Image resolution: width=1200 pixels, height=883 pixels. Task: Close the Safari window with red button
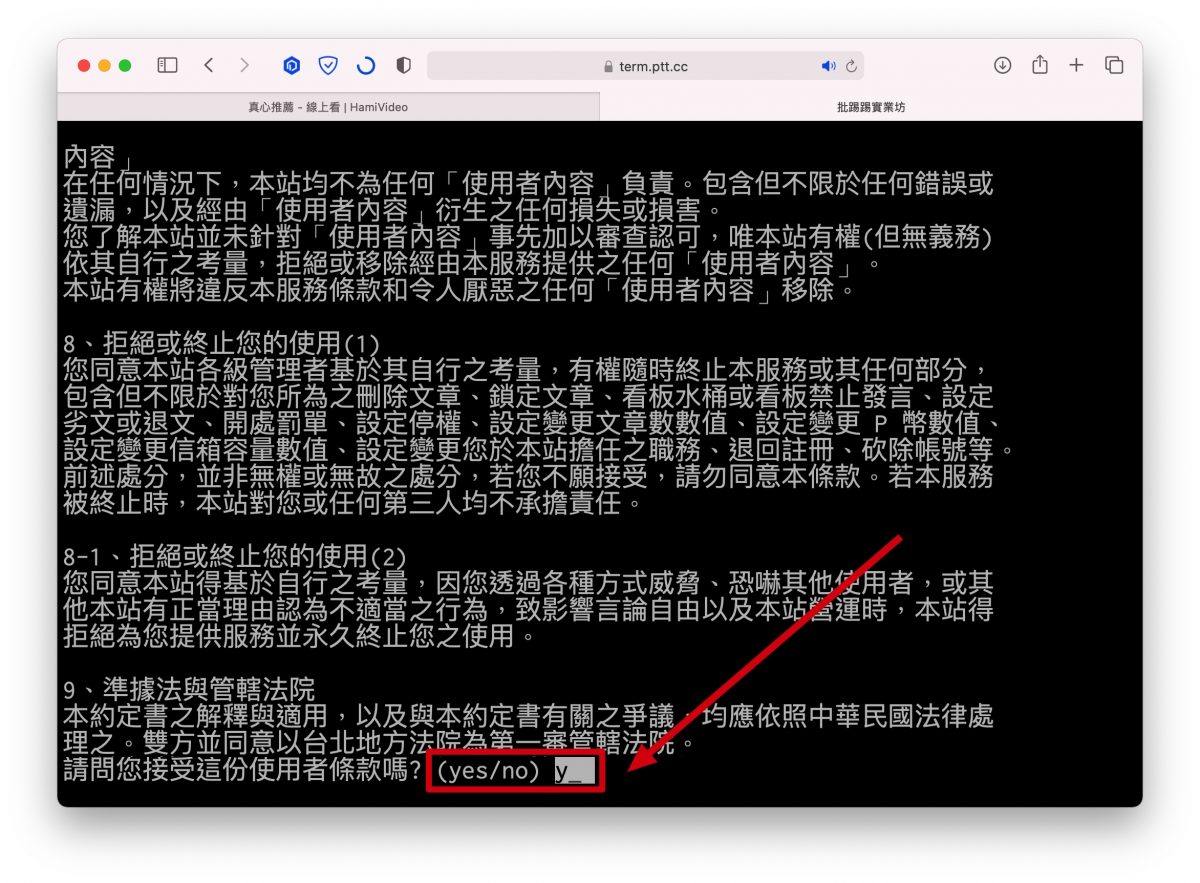[84, 65]
